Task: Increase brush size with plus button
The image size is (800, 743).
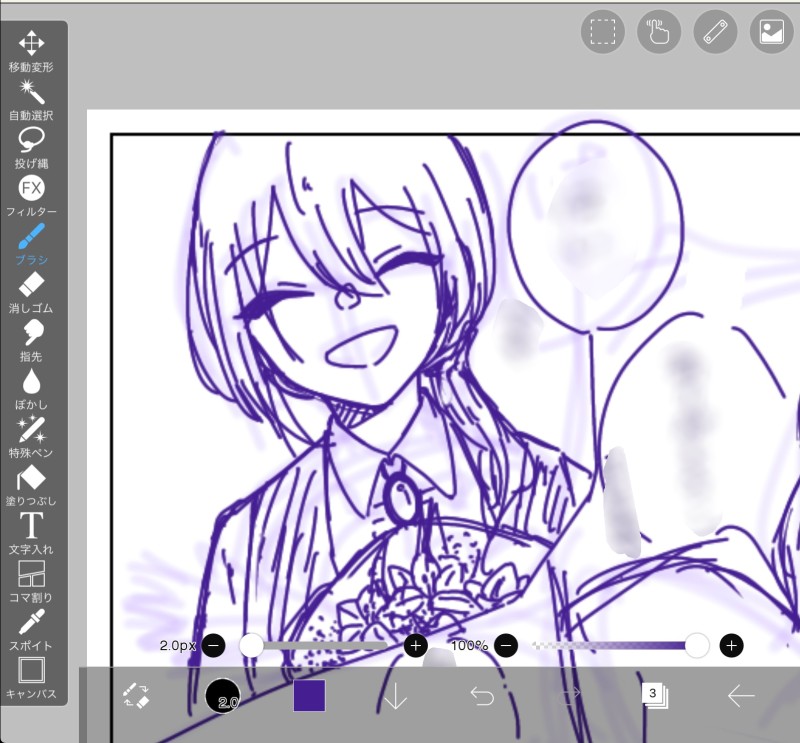Action: [x=415, y=646]
